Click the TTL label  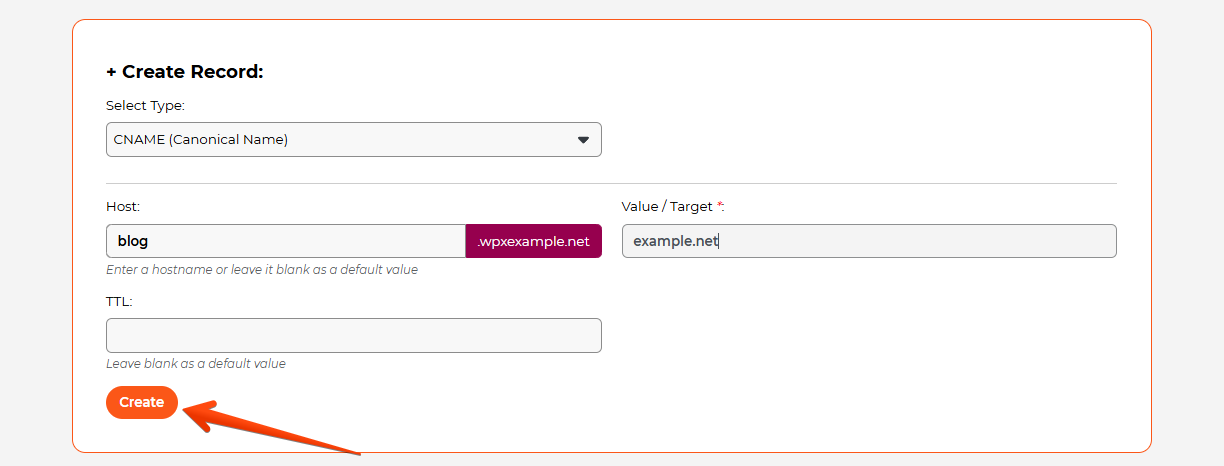tap(119, 300)
